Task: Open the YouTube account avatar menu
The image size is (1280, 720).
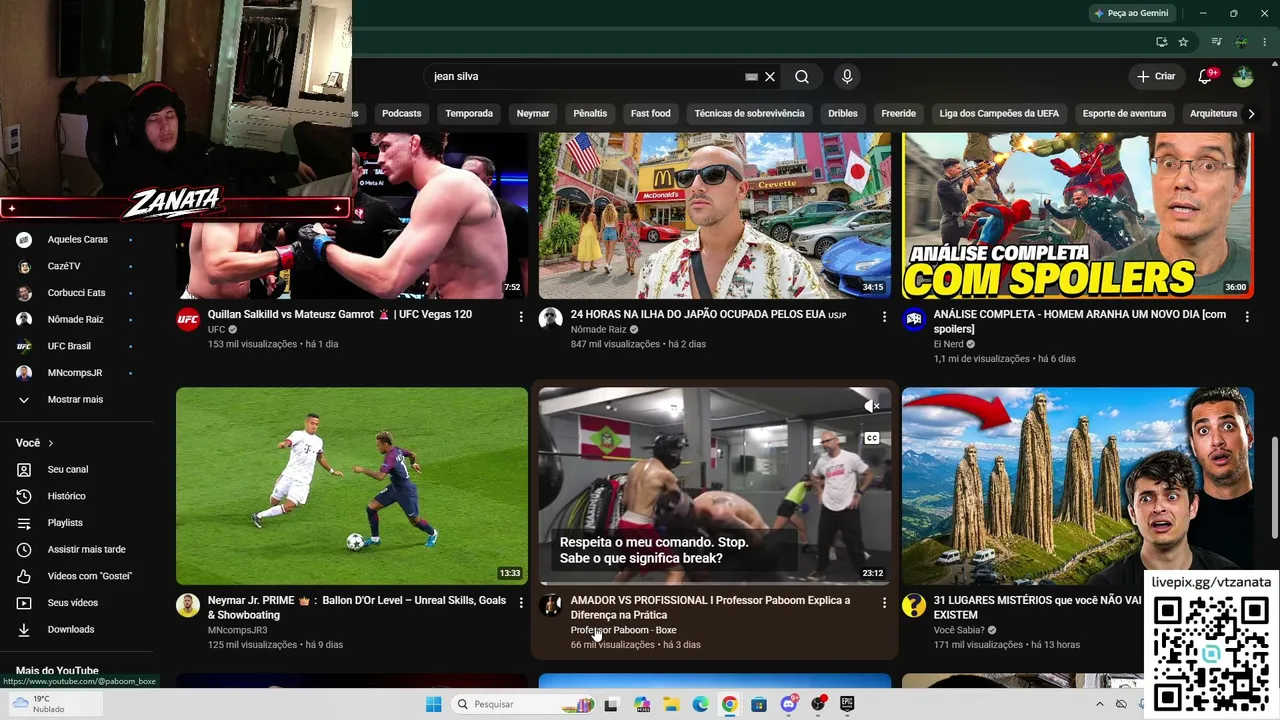Action: tap(1243, 77)
